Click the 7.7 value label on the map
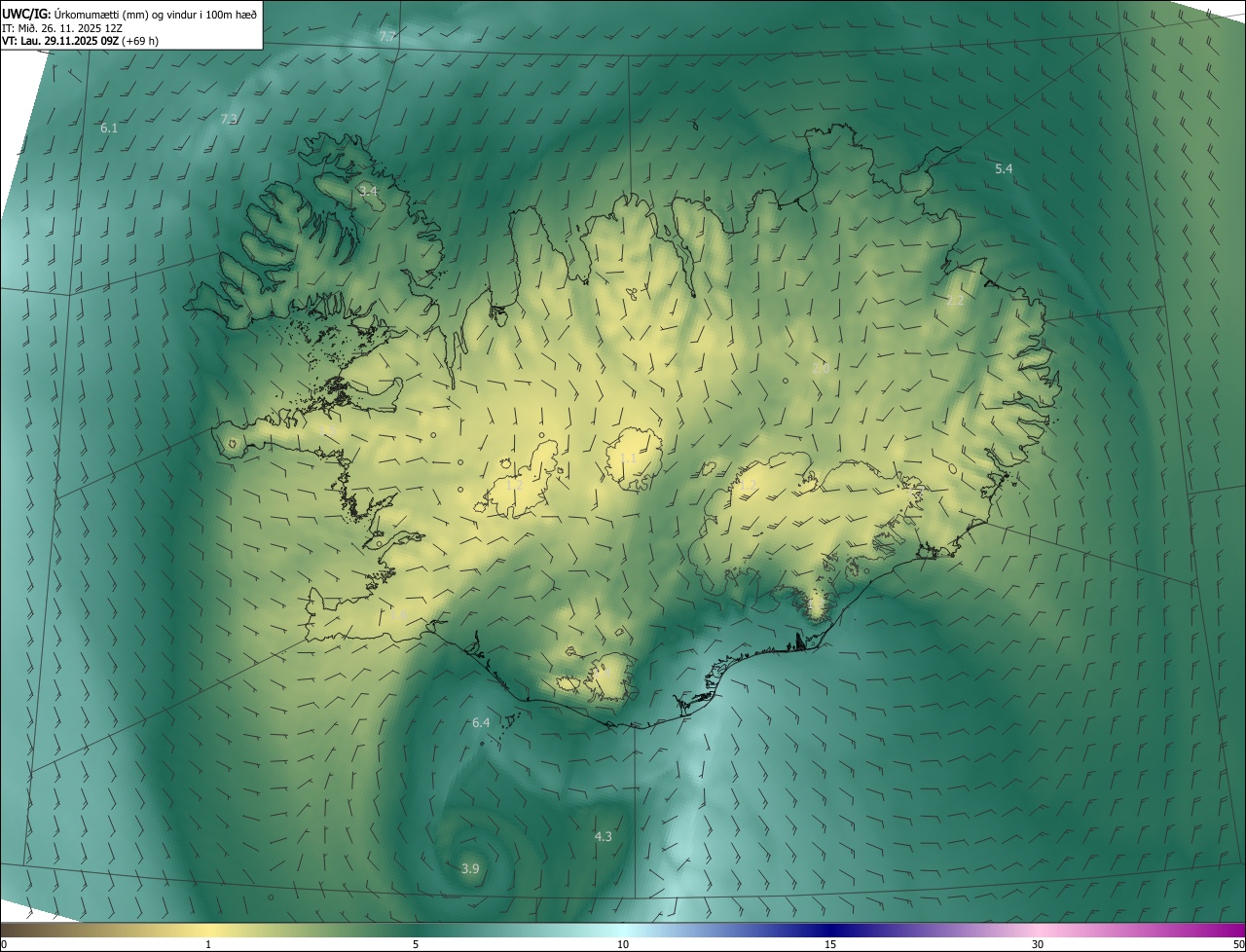The width and height of the screenshot is (1246, 952). [387, 37]
